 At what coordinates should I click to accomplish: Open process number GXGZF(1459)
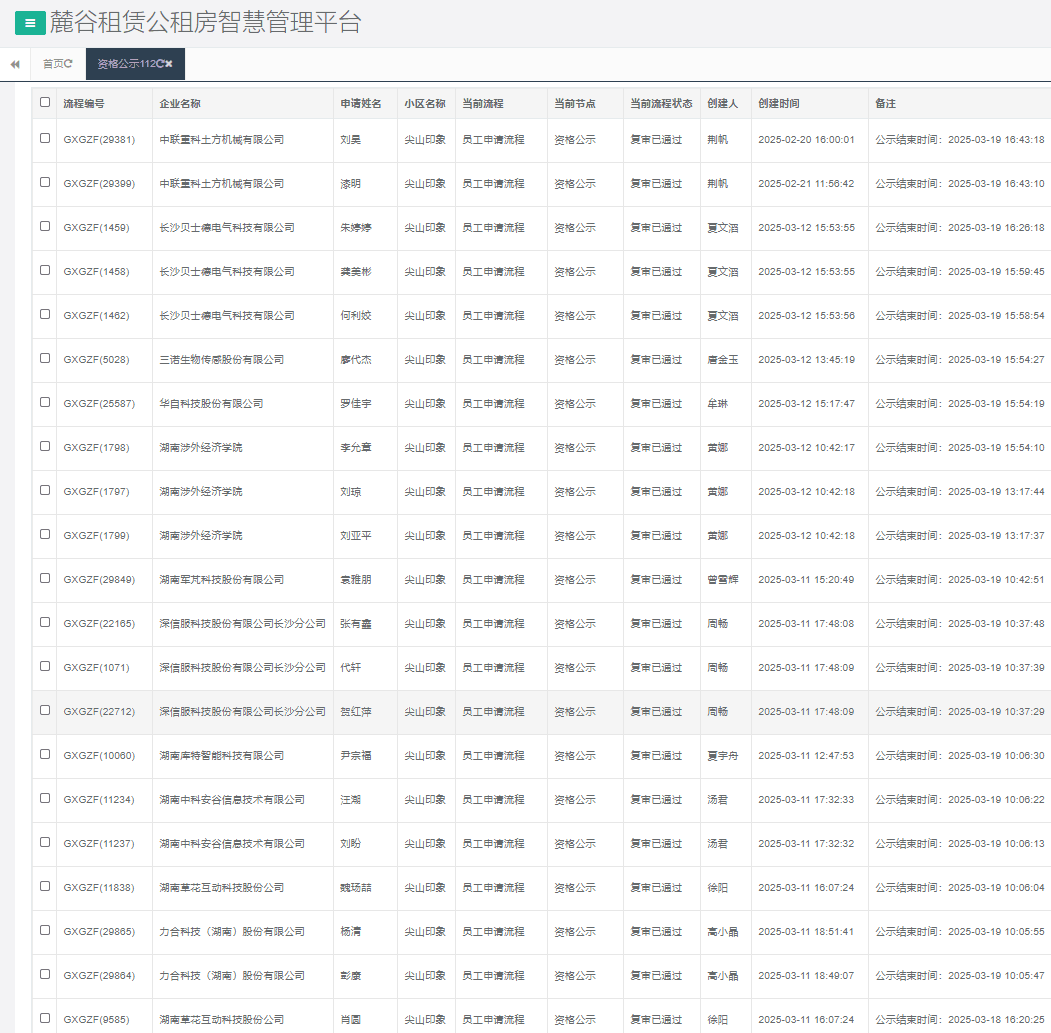pos(96,228)
